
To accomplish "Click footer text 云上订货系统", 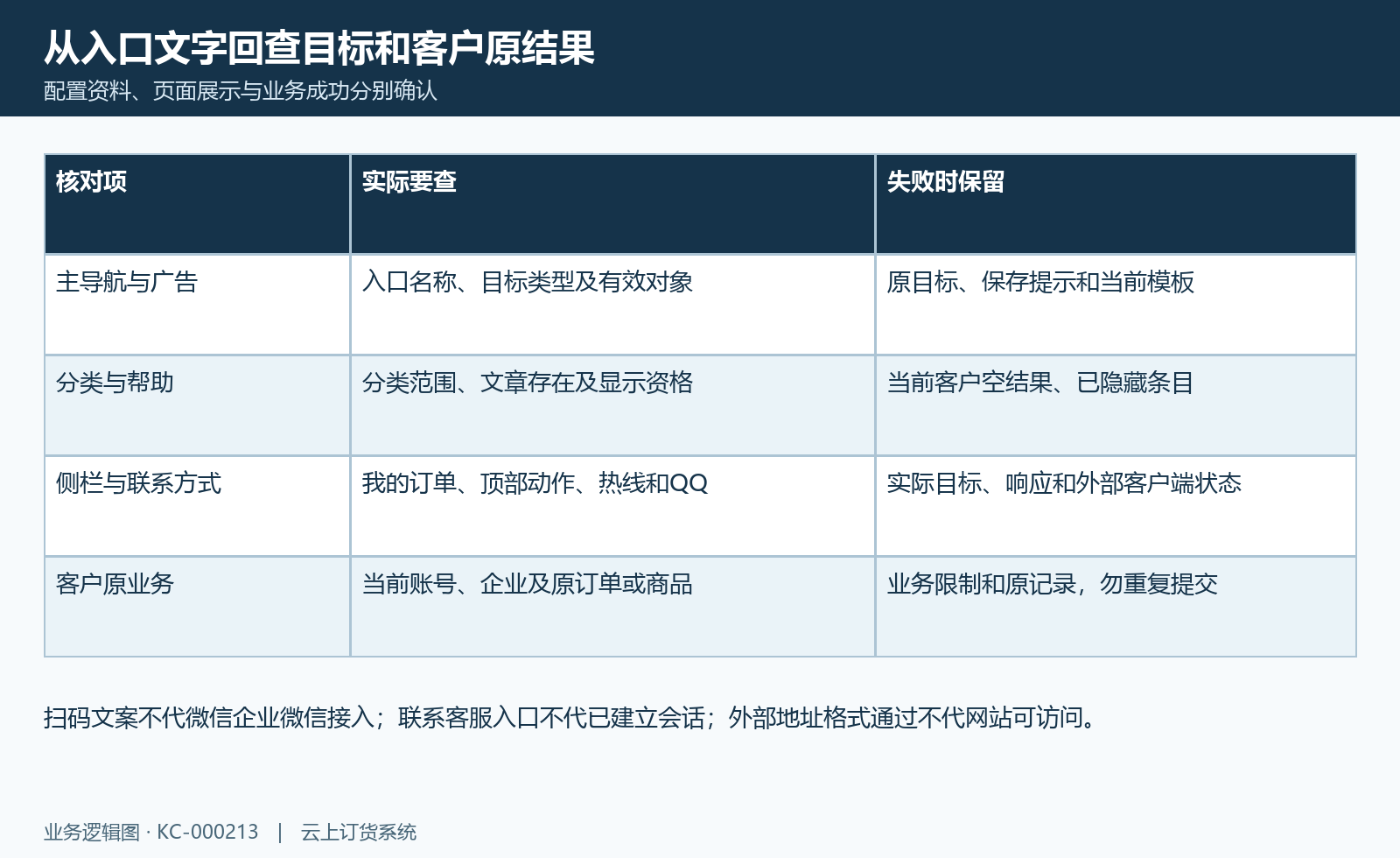I will [x=359, y=832].
